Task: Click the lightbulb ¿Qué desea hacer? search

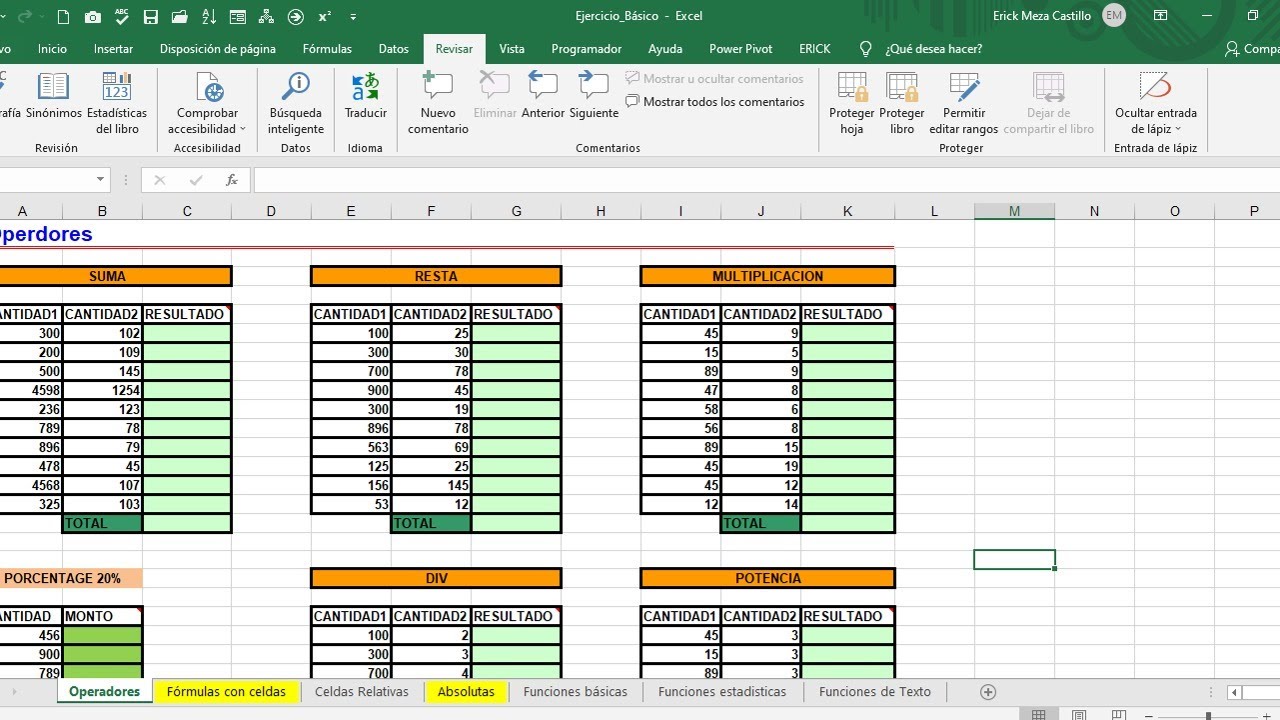Action: click(922, 48)
